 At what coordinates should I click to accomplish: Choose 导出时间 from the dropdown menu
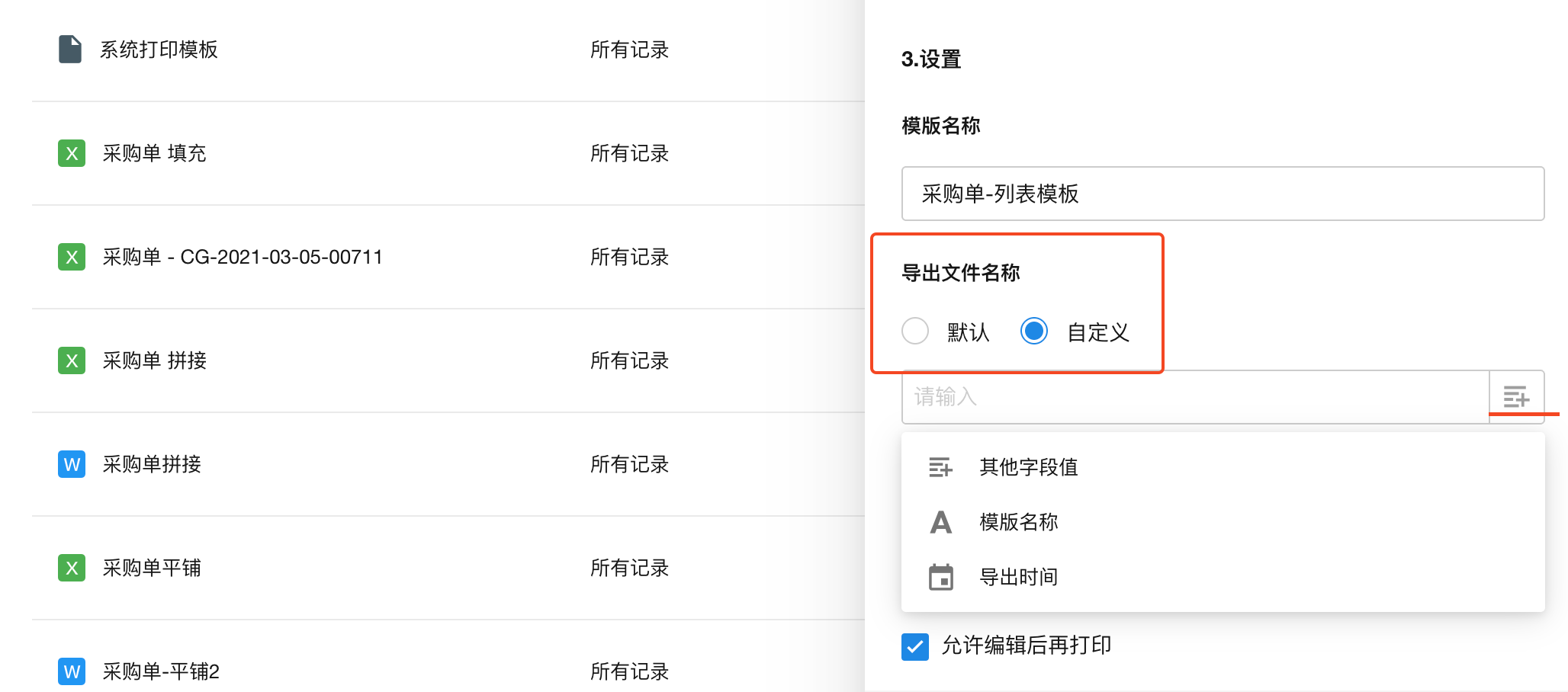tap(1018, 577)
